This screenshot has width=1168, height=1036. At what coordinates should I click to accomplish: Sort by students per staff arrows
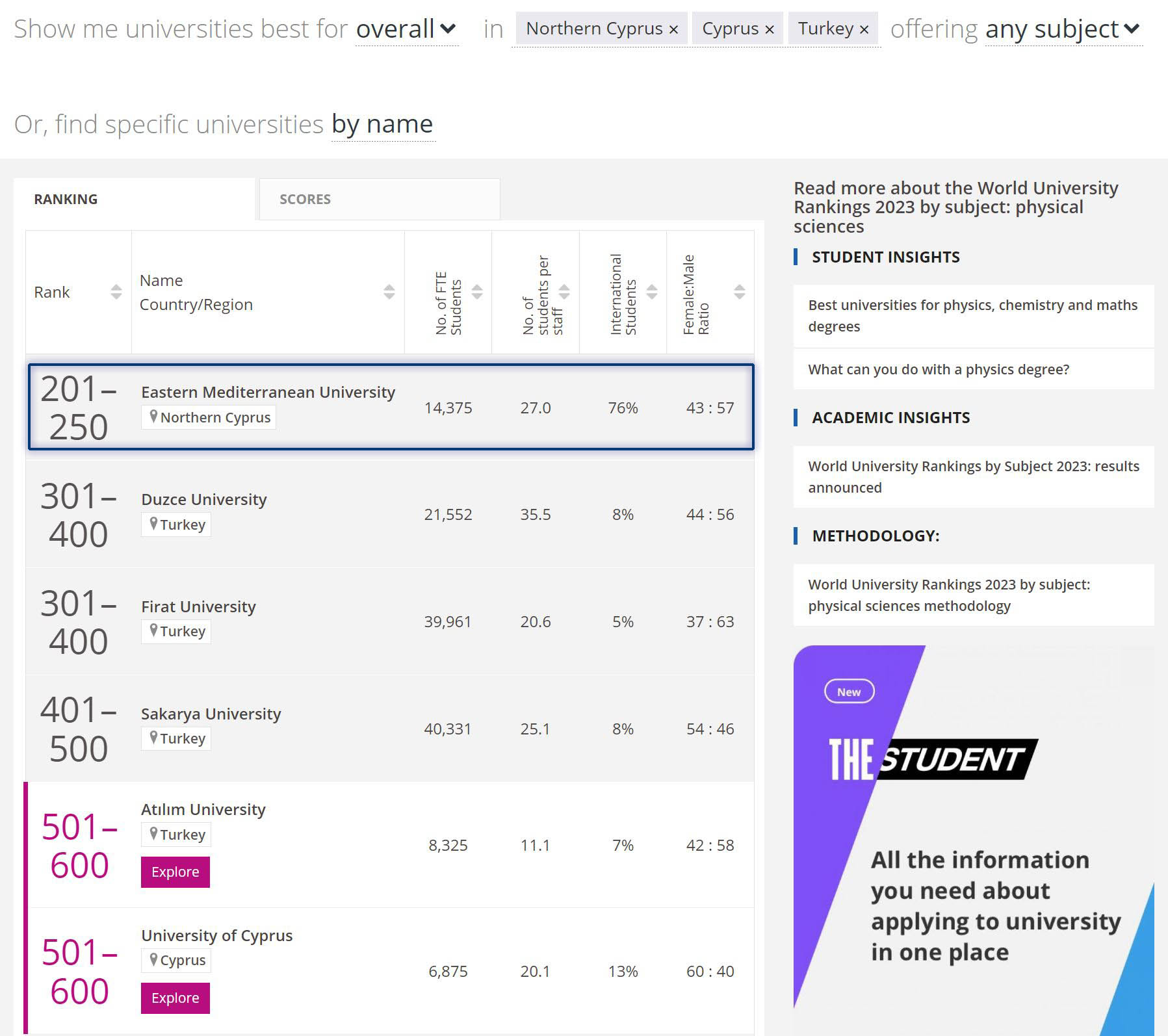coord(564,292)
